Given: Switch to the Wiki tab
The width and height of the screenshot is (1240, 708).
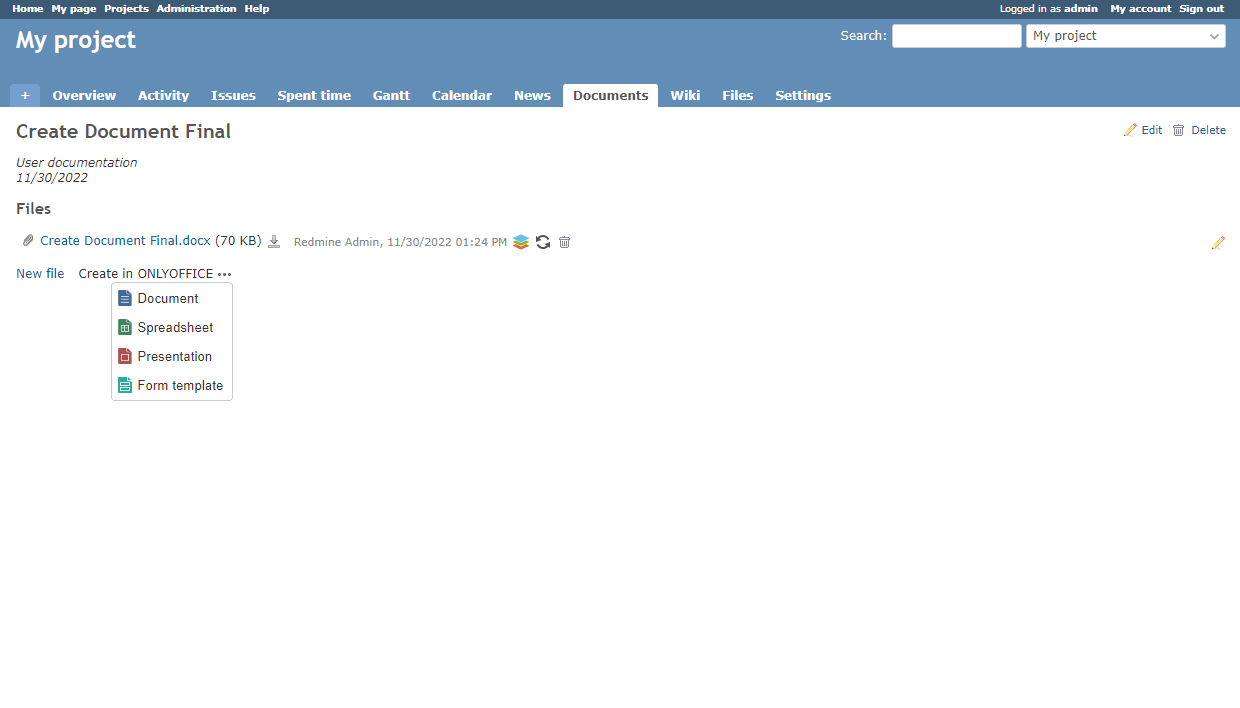Looking at the screenshot, I should click(x=685, y=96).
